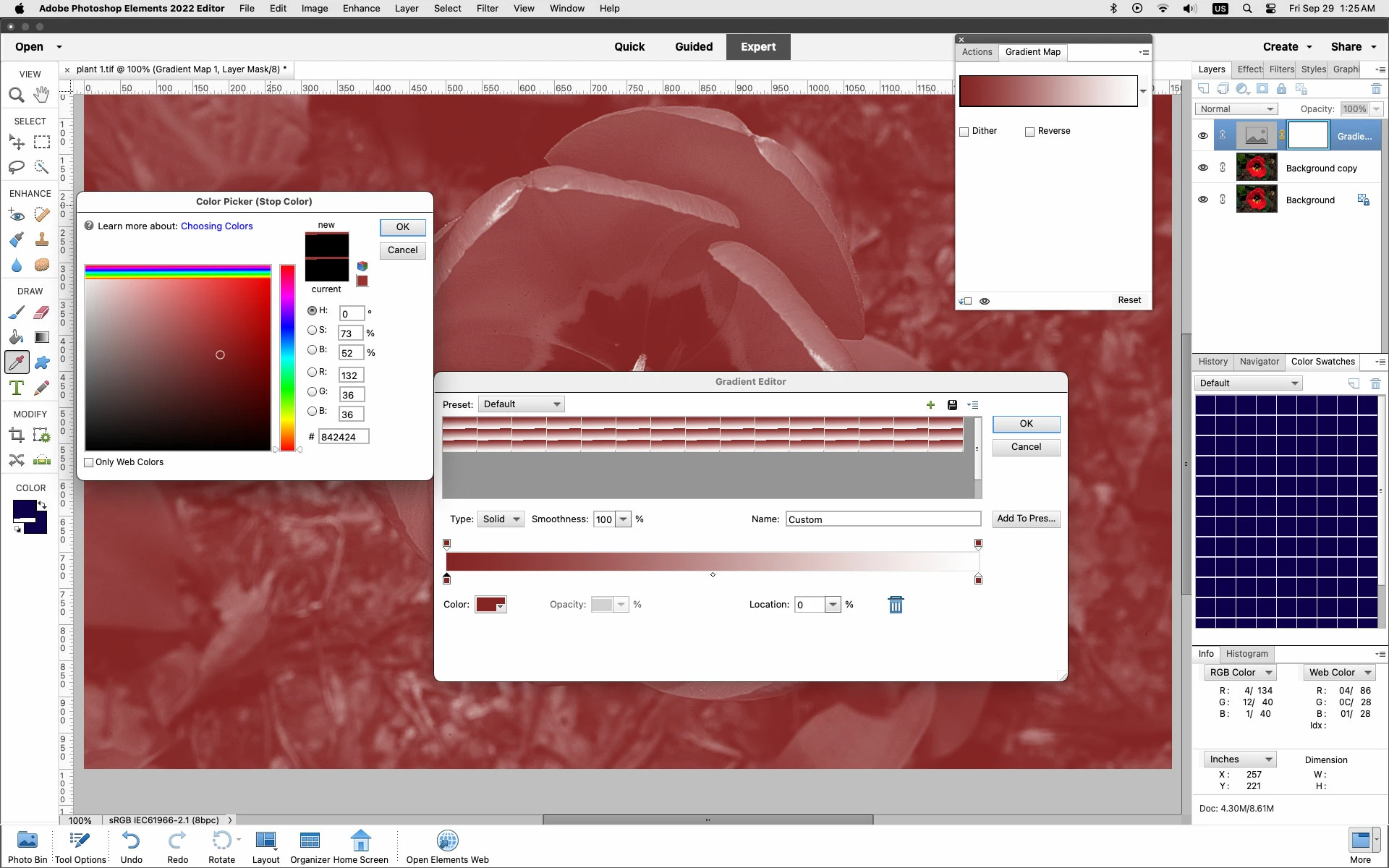This screenshot has height=868, width=1389.
Task: Select the Zoom tool in toolbox
Action: (17, 95)
